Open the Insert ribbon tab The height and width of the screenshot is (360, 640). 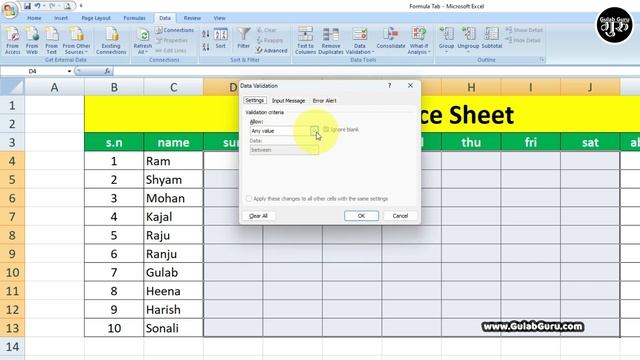tap(61, 18)
